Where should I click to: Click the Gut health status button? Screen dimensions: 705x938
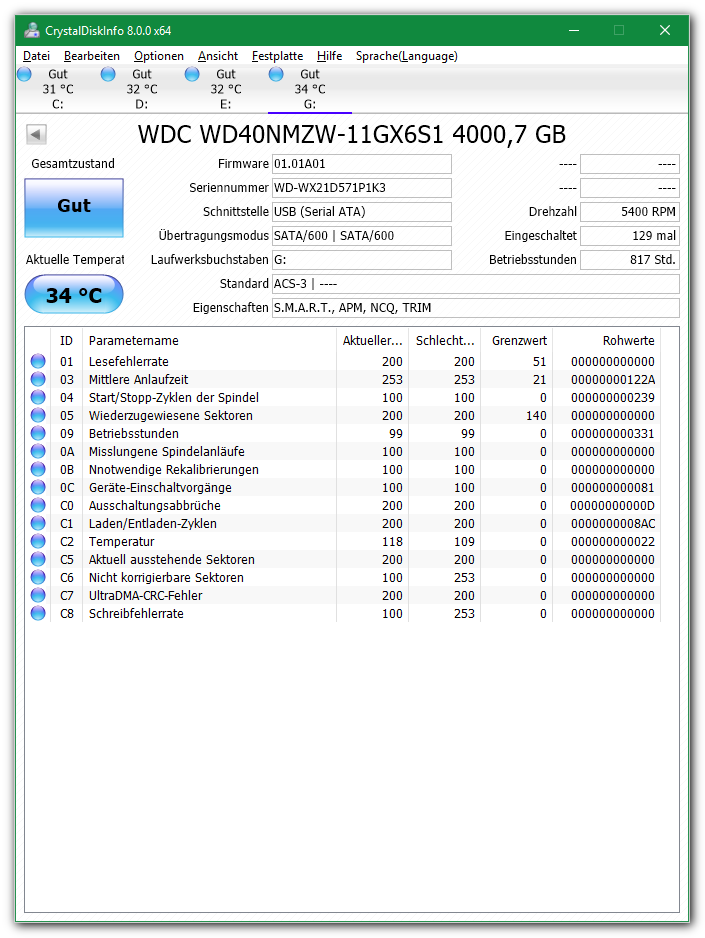coord(74,207)
